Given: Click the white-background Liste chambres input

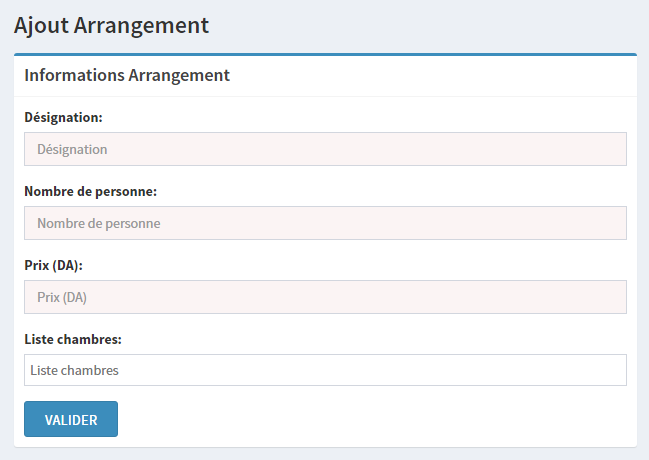Looking at the screenshot, I should coord(325,370).
